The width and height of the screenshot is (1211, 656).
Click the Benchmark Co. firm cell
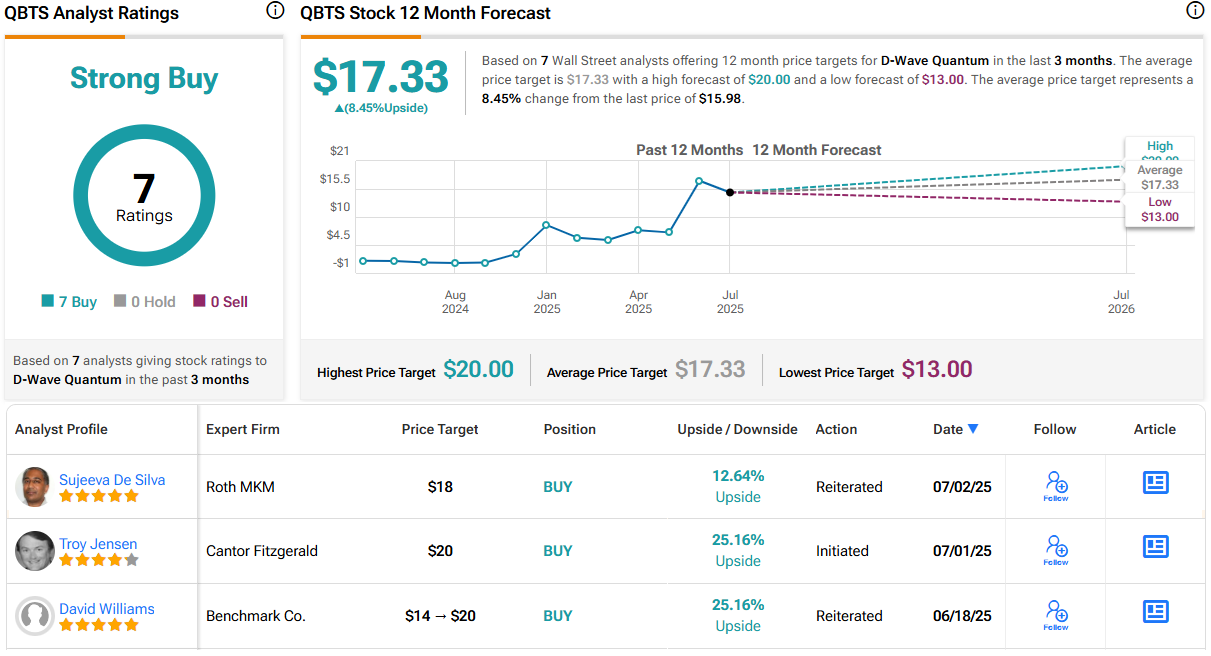(x=256, y=616)
